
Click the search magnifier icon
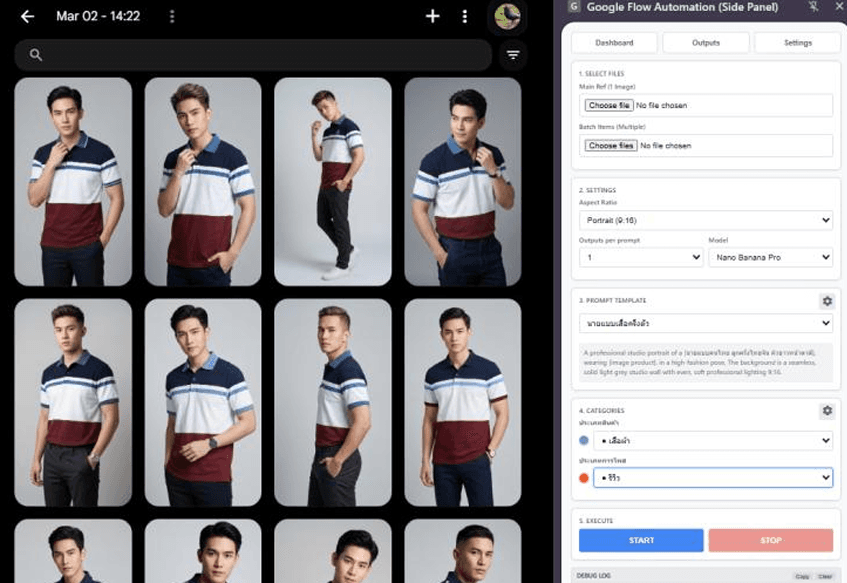(36, 55)
